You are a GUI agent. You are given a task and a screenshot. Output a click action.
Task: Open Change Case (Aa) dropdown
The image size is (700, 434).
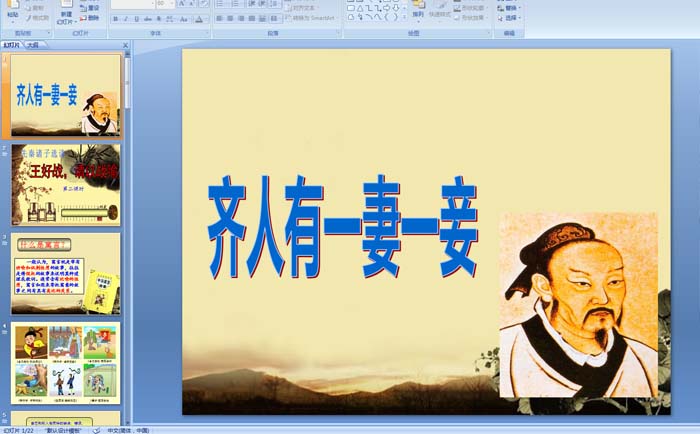(184, 19)
